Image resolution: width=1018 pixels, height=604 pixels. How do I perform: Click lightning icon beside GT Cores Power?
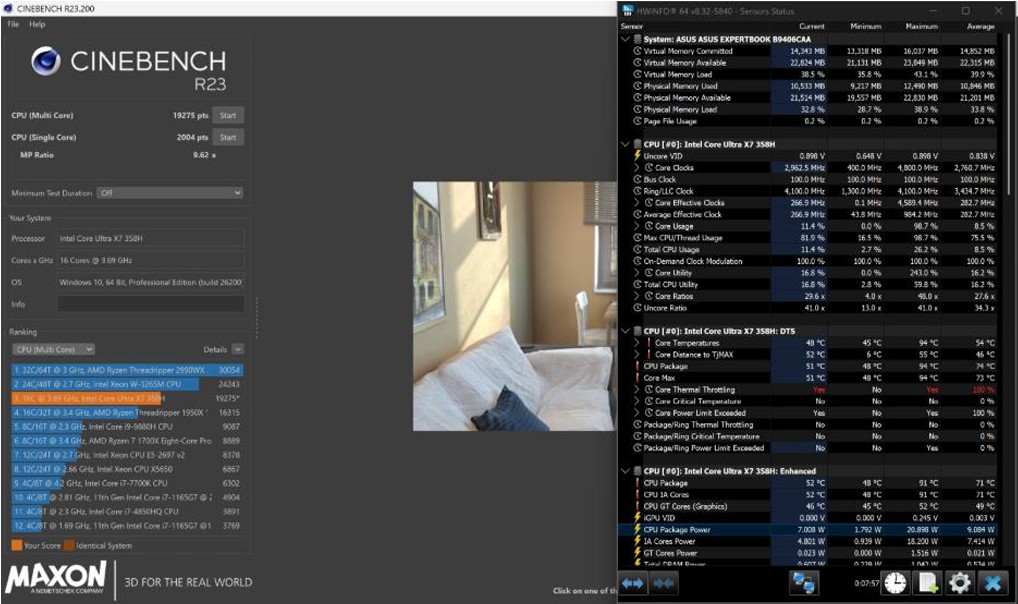[638, 553]
